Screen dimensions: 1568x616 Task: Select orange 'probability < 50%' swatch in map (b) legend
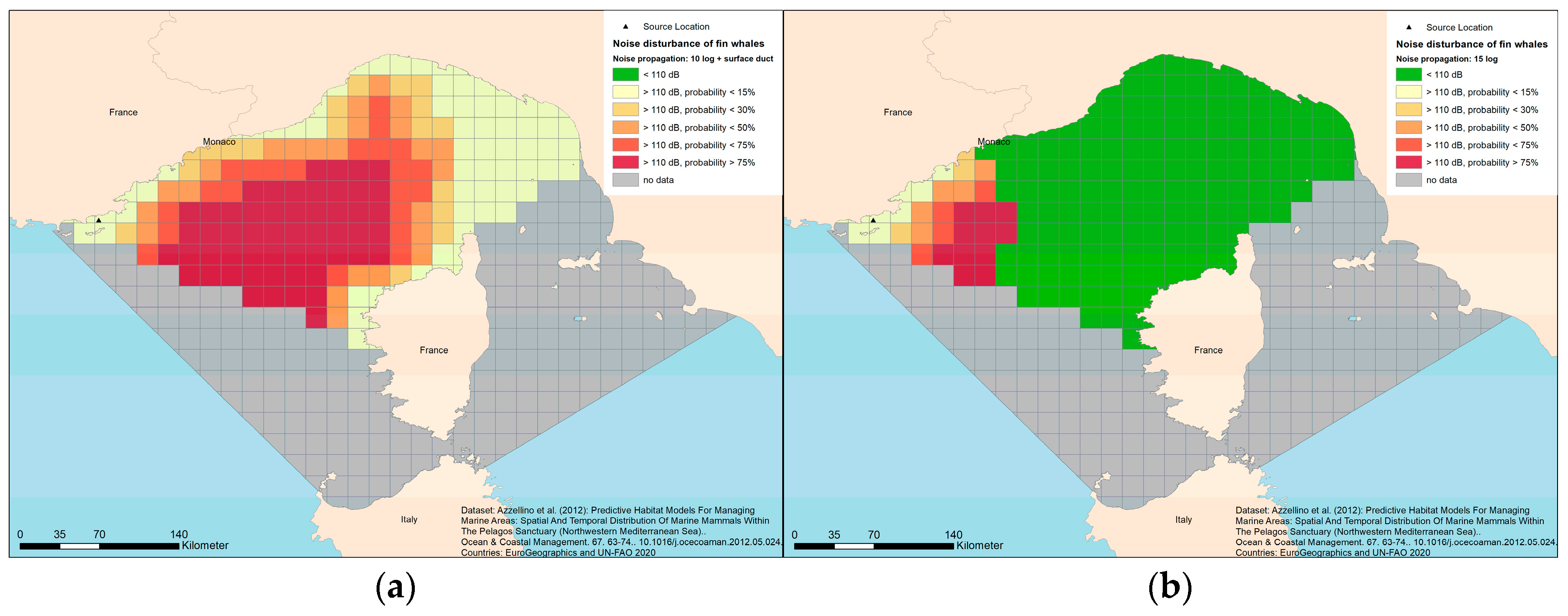tap(1408, 127)
